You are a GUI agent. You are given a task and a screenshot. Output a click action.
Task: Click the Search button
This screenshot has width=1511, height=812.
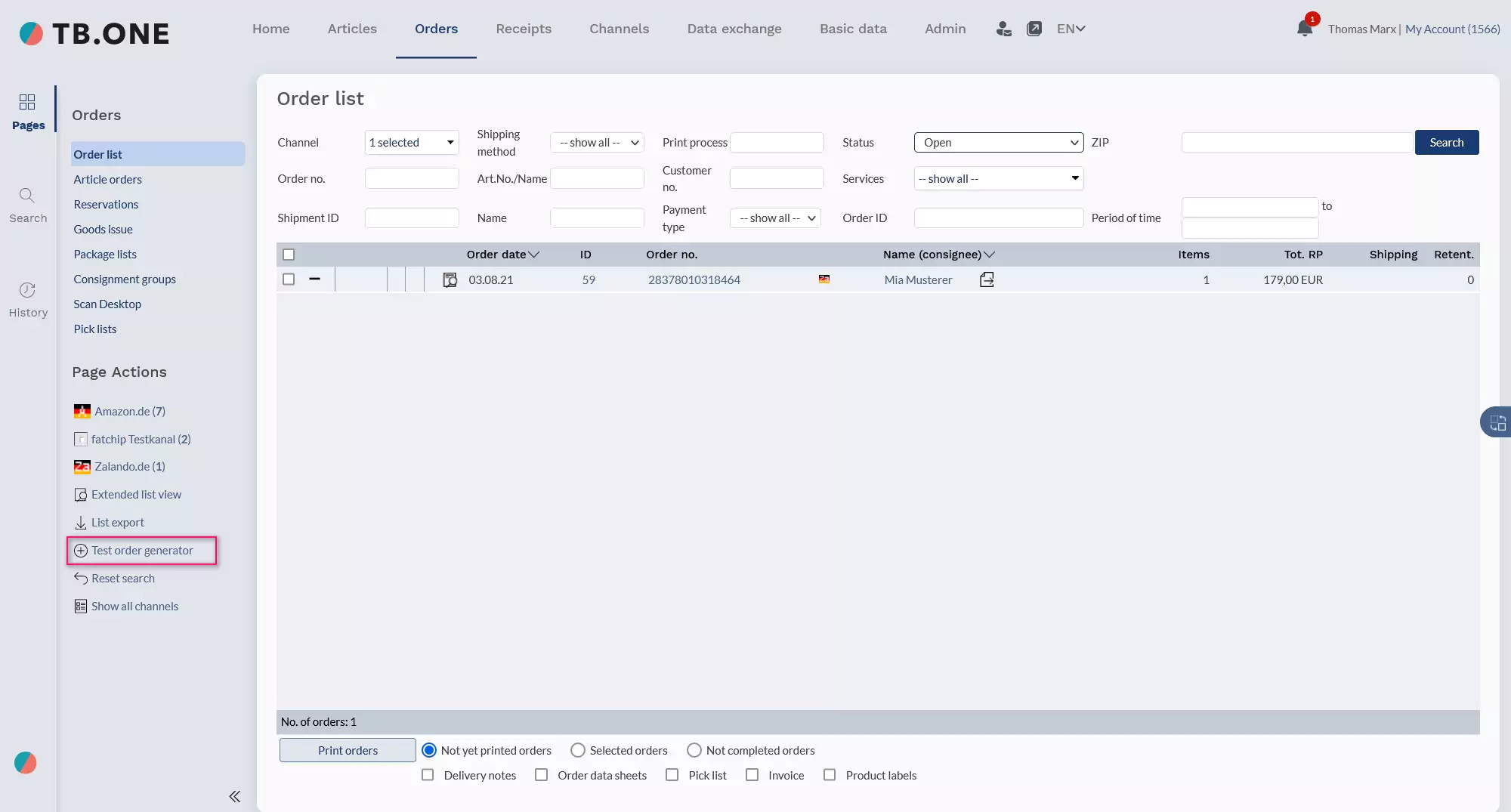click(1447, 143)
